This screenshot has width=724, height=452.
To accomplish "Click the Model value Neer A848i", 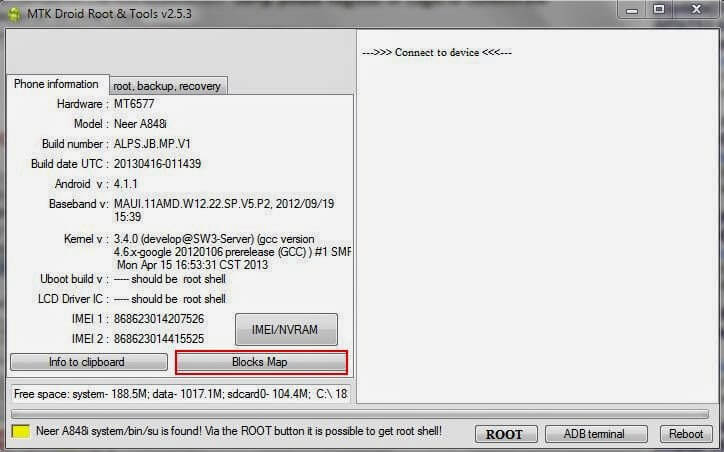I will (x=147, y=124).
